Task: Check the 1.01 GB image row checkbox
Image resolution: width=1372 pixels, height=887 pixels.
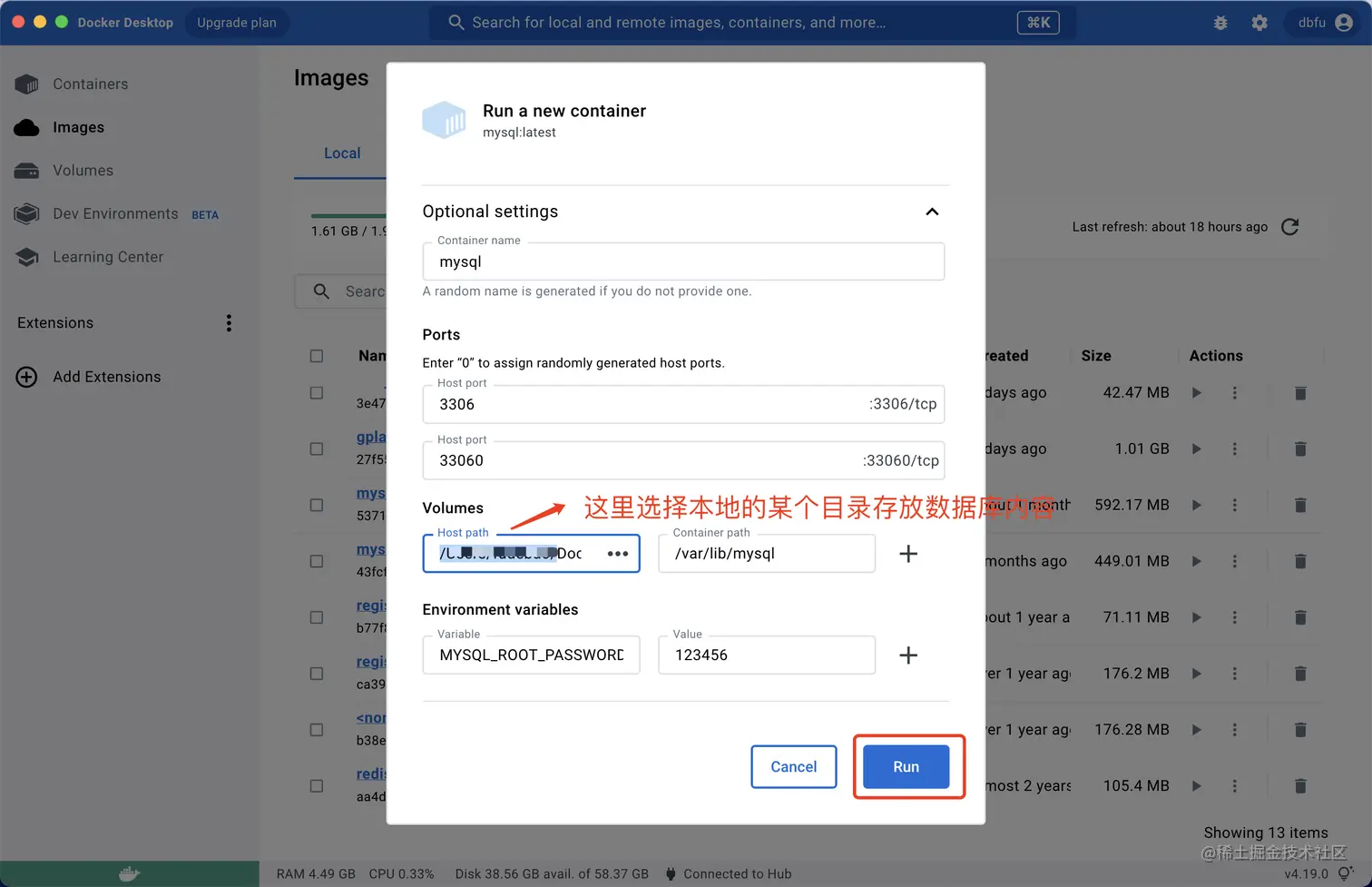Action: (x=317, y=449)
